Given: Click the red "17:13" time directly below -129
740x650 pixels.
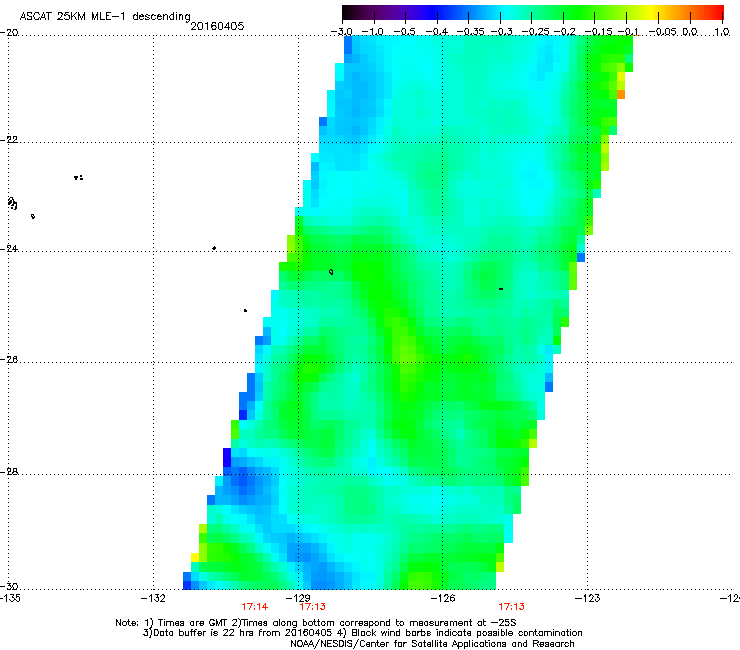Looking at the screenshot, I should tap(312, 607).
